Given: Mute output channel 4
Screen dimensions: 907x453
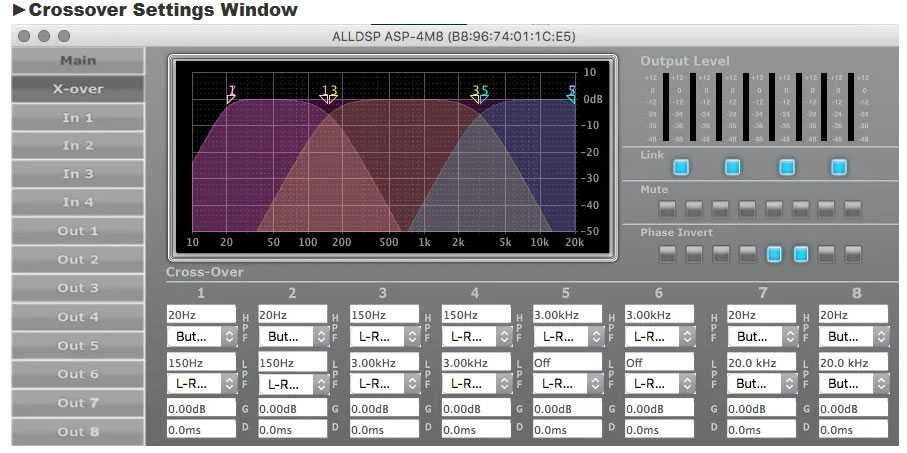Looking at the screenshot, I should [x=747, y=208].
